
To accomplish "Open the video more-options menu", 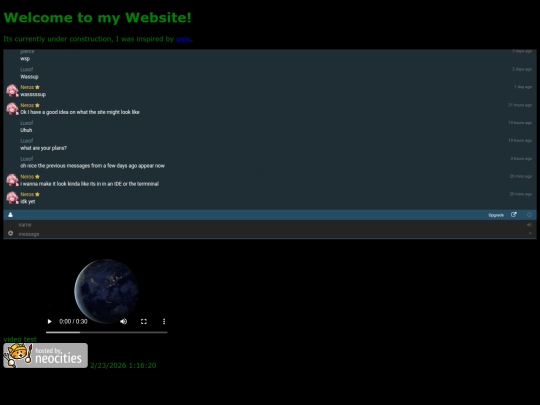I will coord(164,321).
